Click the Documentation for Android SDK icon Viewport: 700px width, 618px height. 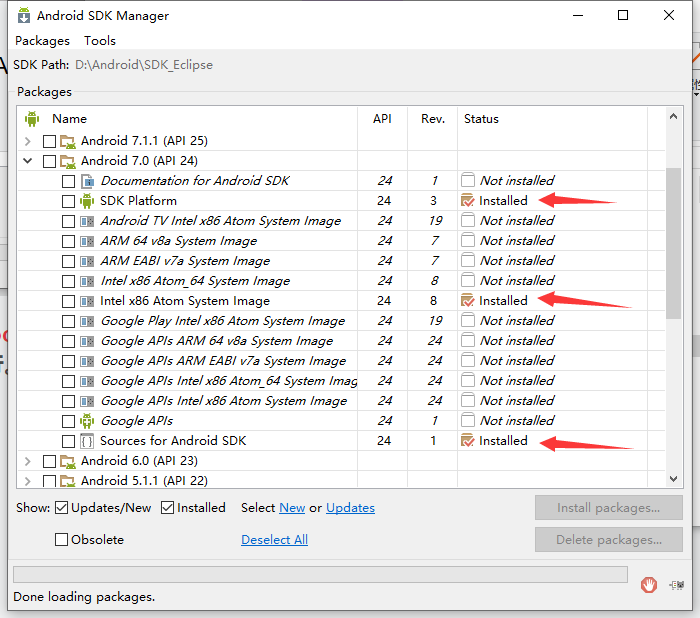point(87,181)
